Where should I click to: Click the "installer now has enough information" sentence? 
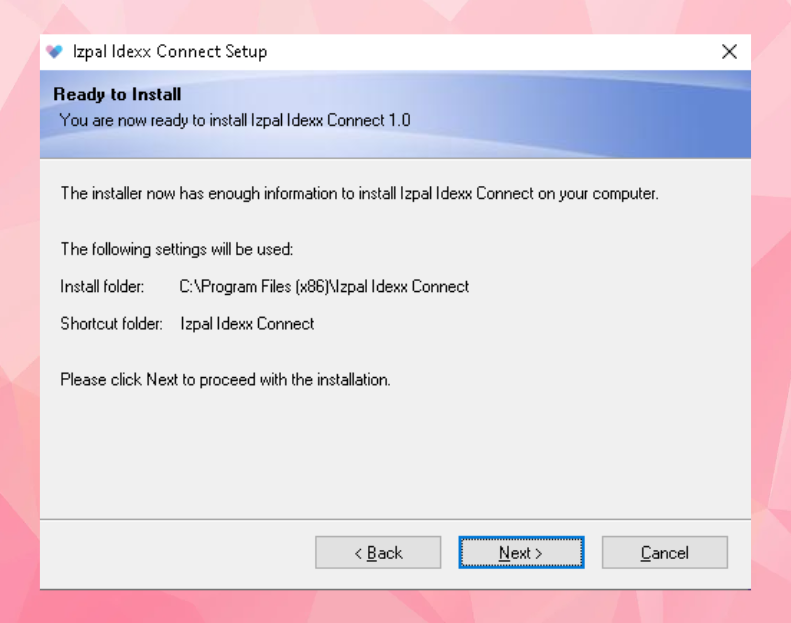tap(359, 194)
